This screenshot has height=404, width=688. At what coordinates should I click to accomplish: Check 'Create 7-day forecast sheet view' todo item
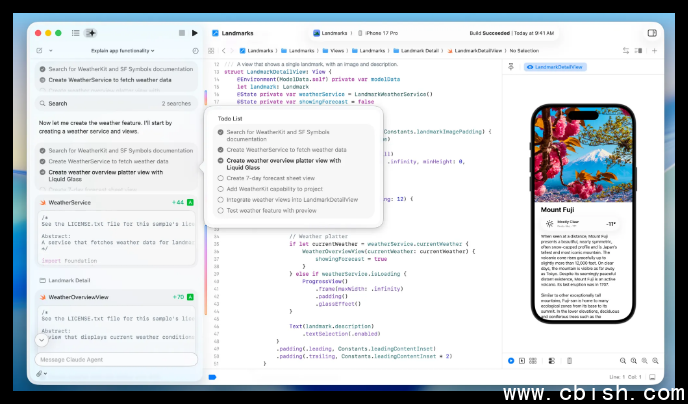pyautogui.click(x=221, y=177)
